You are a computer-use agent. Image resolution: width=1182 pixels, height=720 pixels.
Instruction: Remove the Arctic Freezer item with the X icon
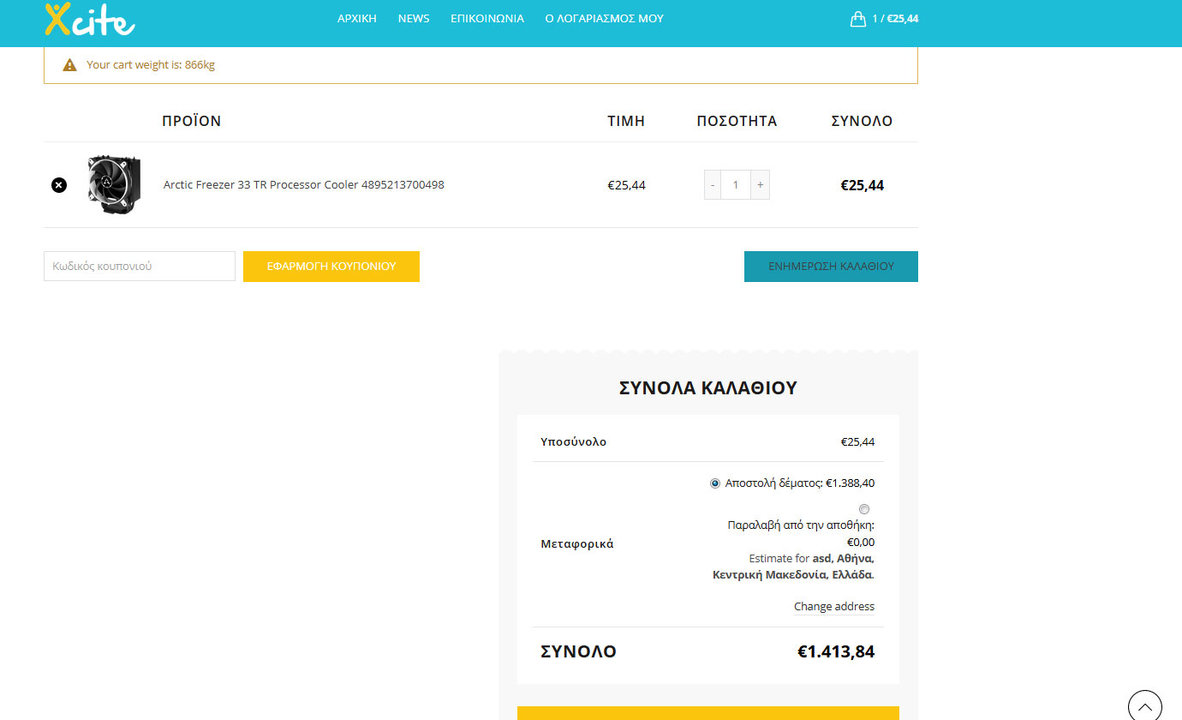click(x=59, y=185)
